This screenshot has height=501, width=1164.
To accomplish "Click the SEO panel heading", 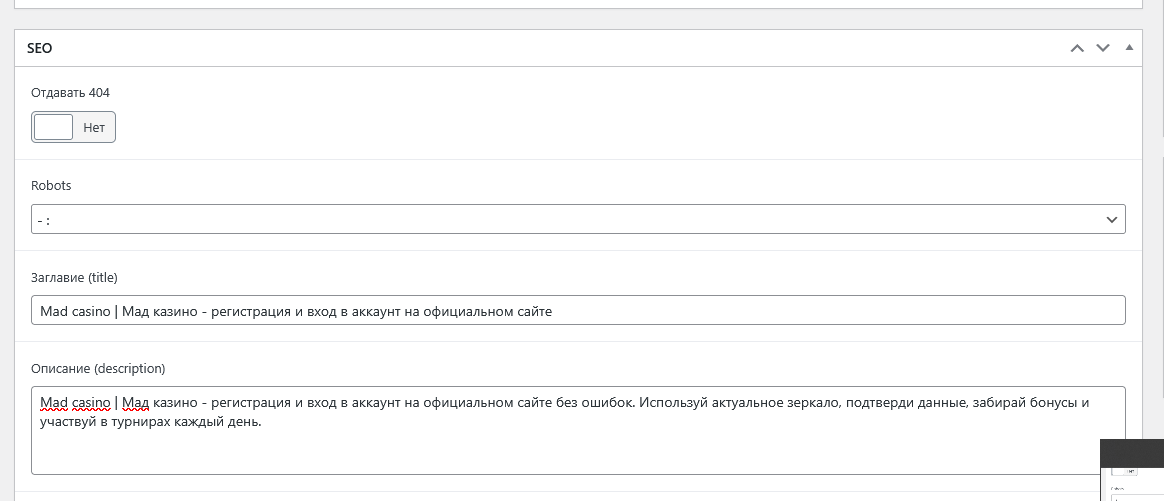I will (x=40, y=48).
